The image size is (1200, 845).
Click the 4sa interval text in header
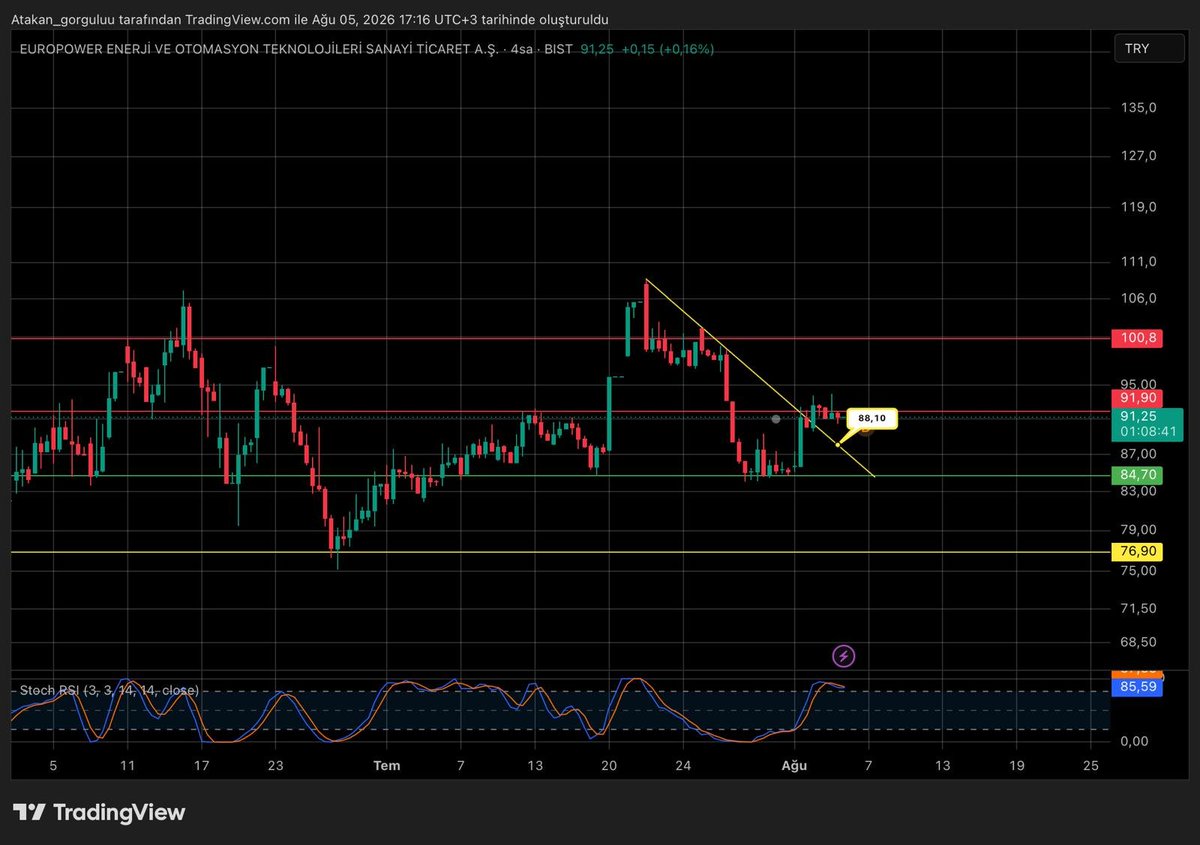point(521,49)
